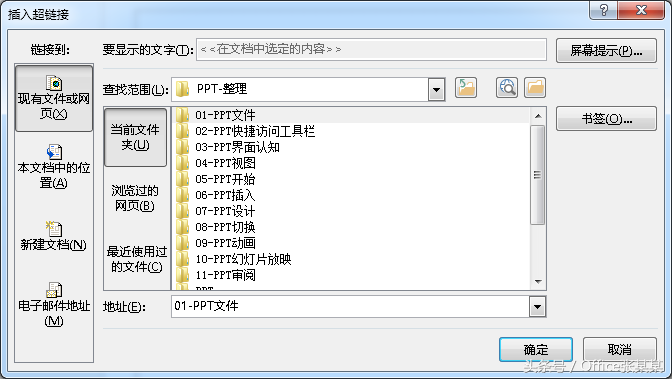Select folder 01-PPT文件

(351, 115)
